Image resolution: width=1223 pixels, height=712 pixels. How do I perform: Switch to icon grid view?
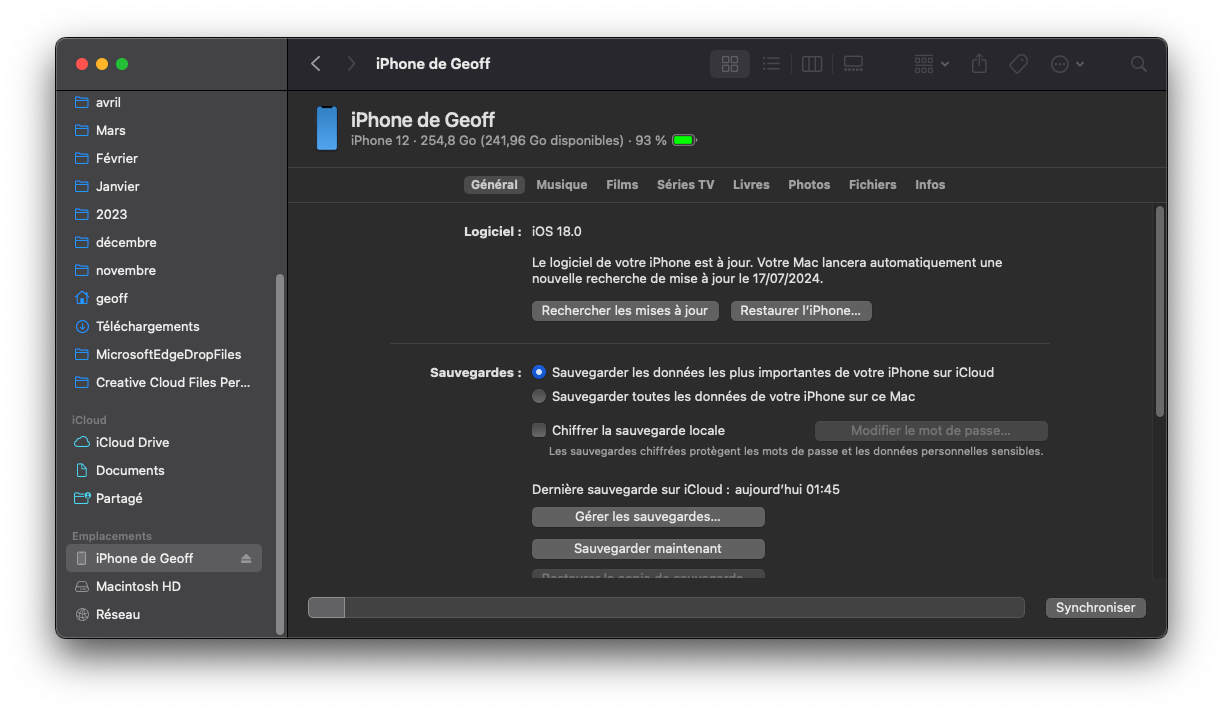[x=730, y=64]
